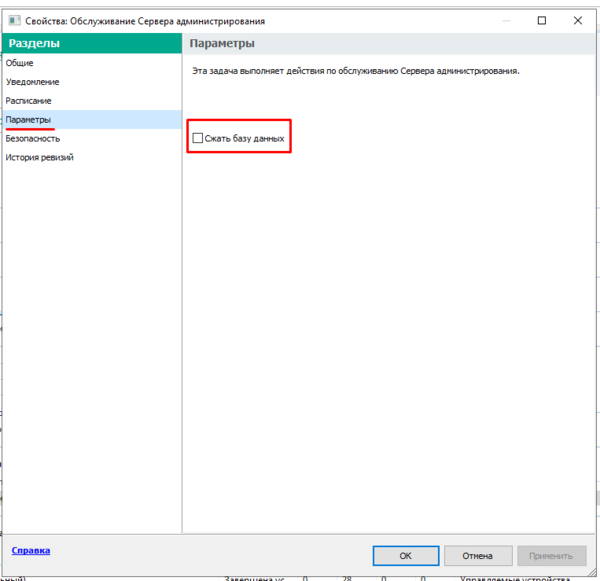Click the Отмена button
Image resolution: width=600 pixels, height=581 pixels.
[x=478, y=555]
